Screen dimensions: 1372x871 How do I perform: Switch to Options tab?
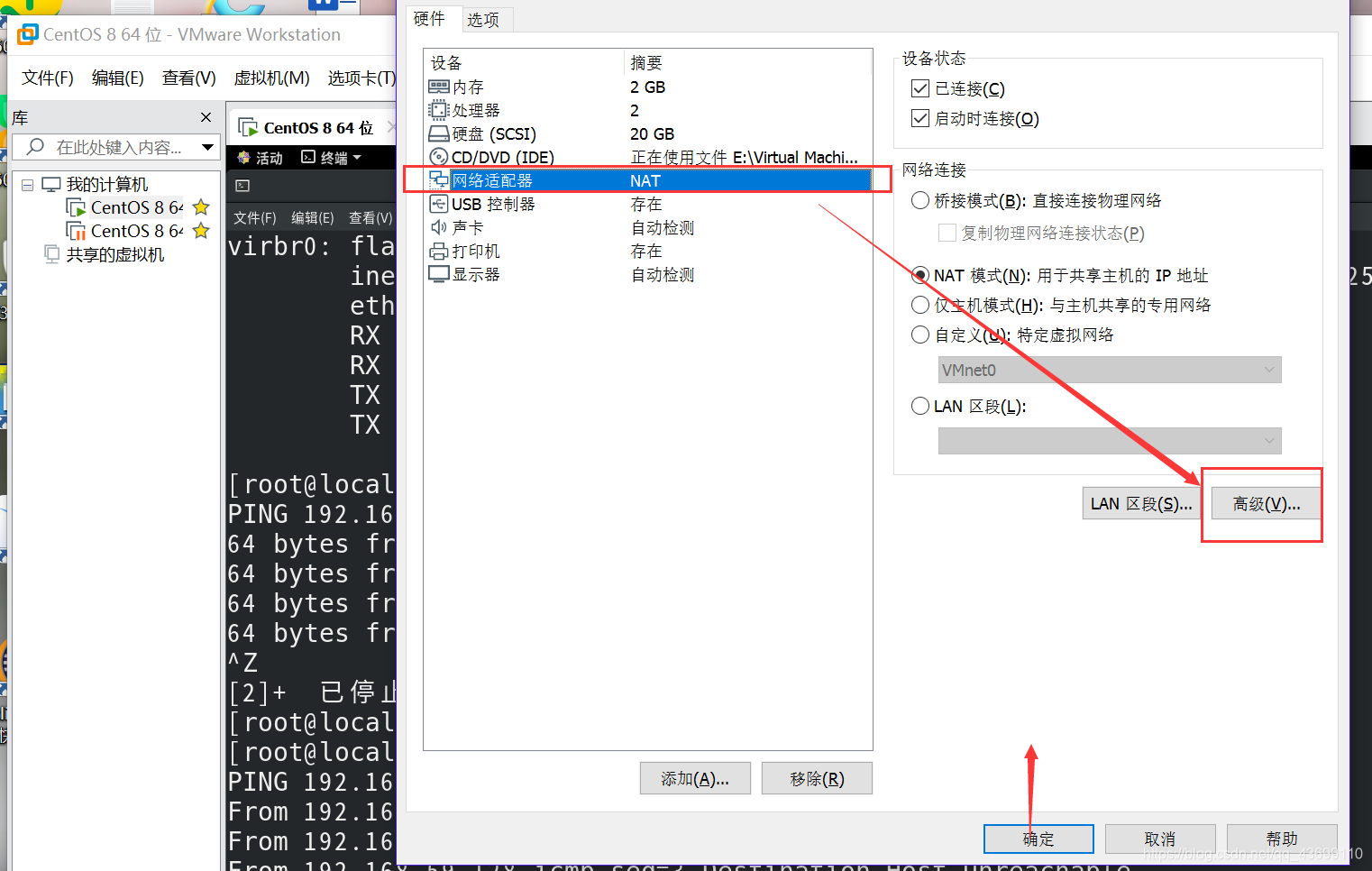pos(483,20)
